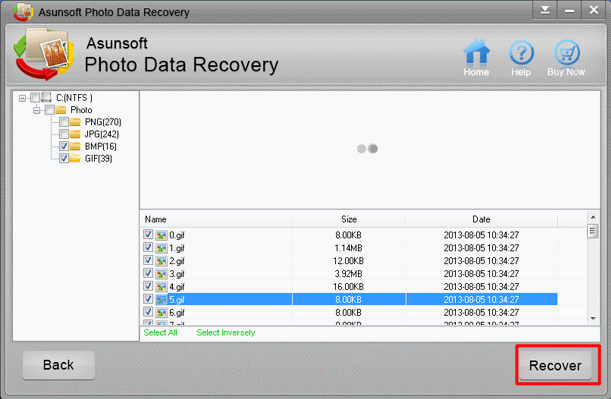Uncheck the 2.gif file checkbox

[x=148, y=260]
